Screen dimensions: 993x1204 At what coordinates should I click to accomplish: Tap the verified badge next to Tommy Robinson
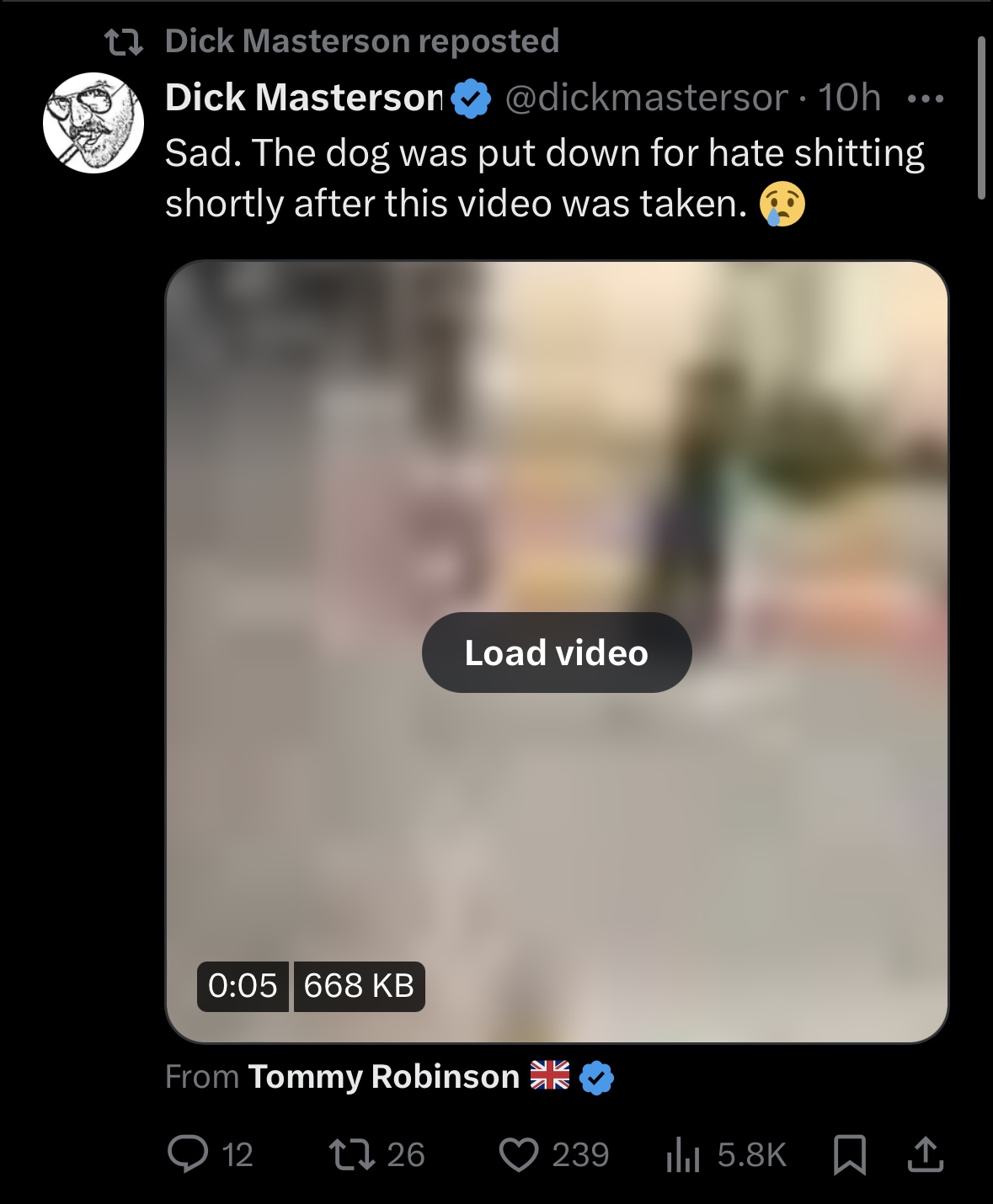[596, 1078]
